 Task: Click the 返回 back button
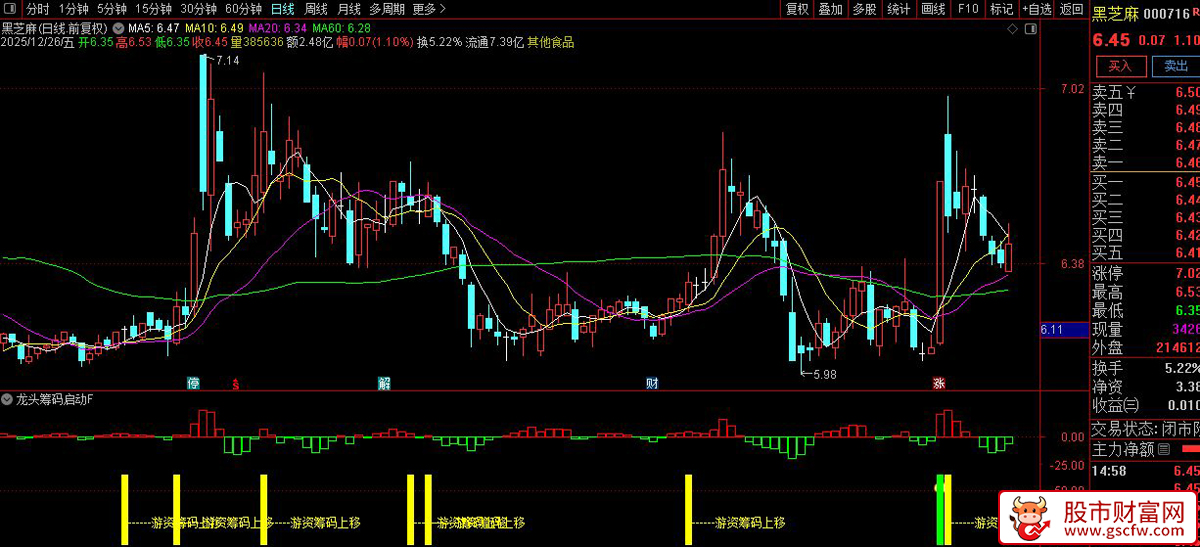[1072, 9]
